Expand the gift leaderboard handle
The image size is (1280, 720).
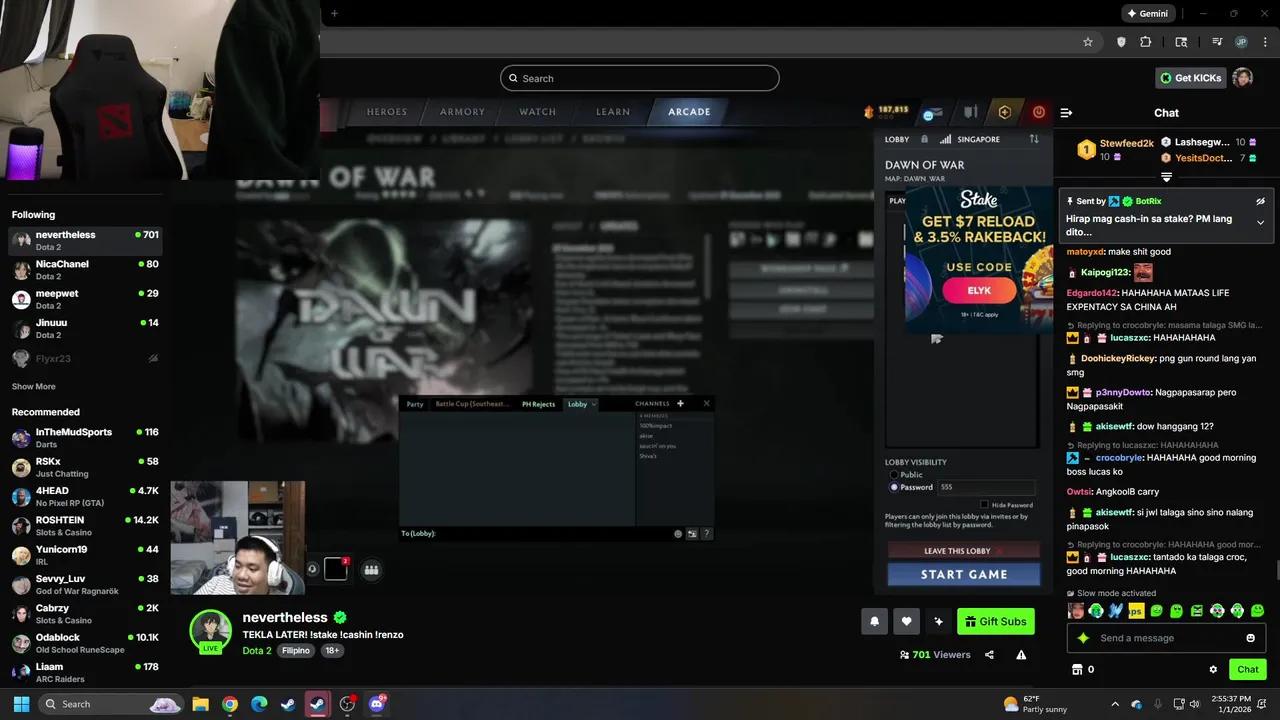coord(1166,177)
